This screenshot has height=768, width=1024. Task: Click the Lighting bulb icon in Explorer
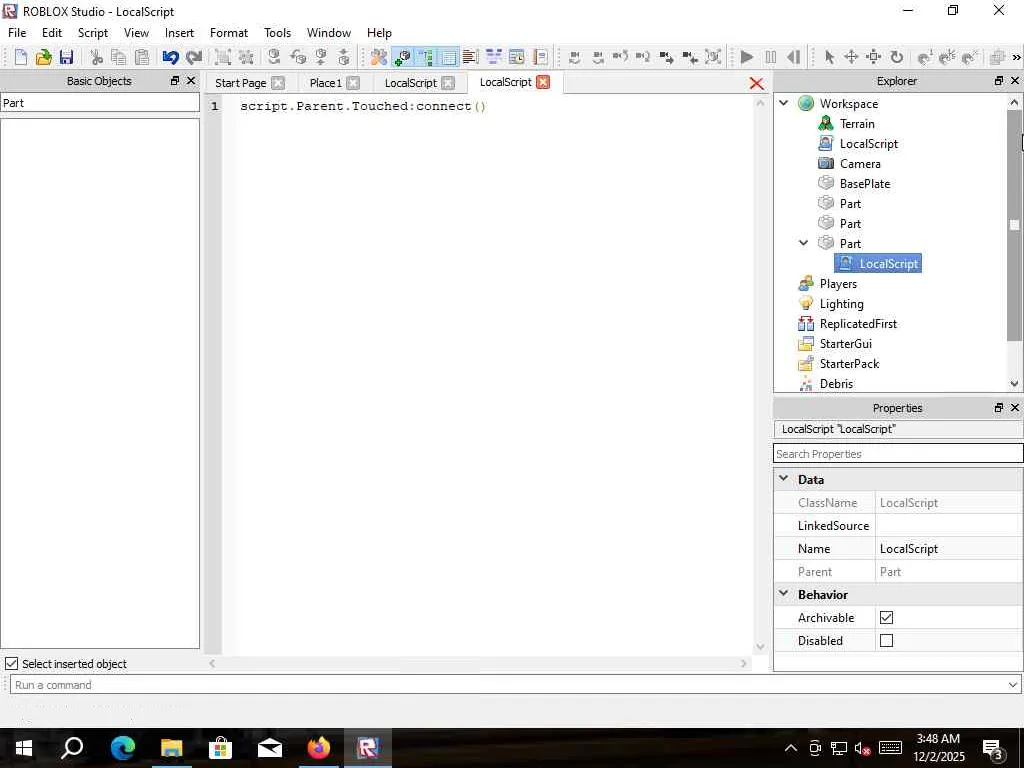click(x=806, y=304)
